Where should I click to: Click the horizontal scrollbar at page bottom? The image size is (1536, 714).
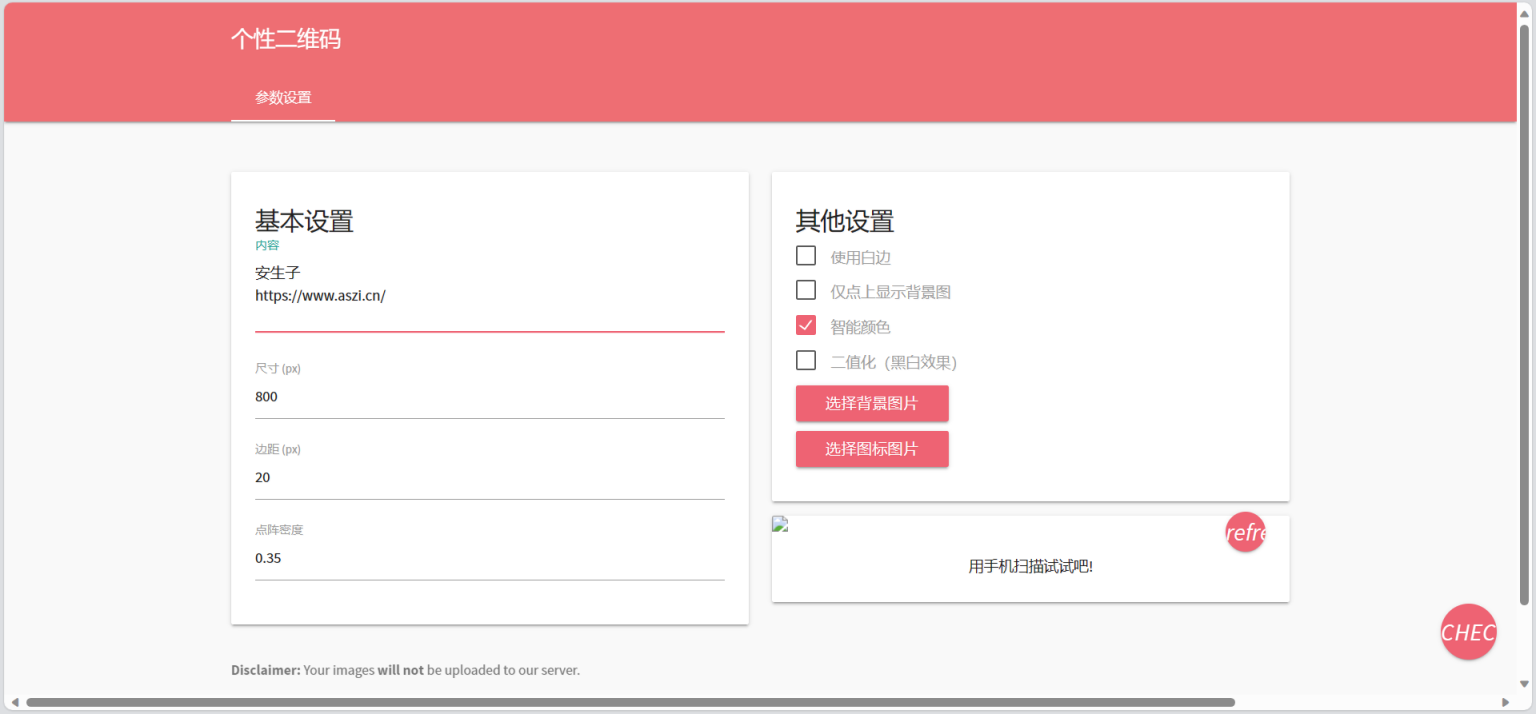tap(620, 701)
